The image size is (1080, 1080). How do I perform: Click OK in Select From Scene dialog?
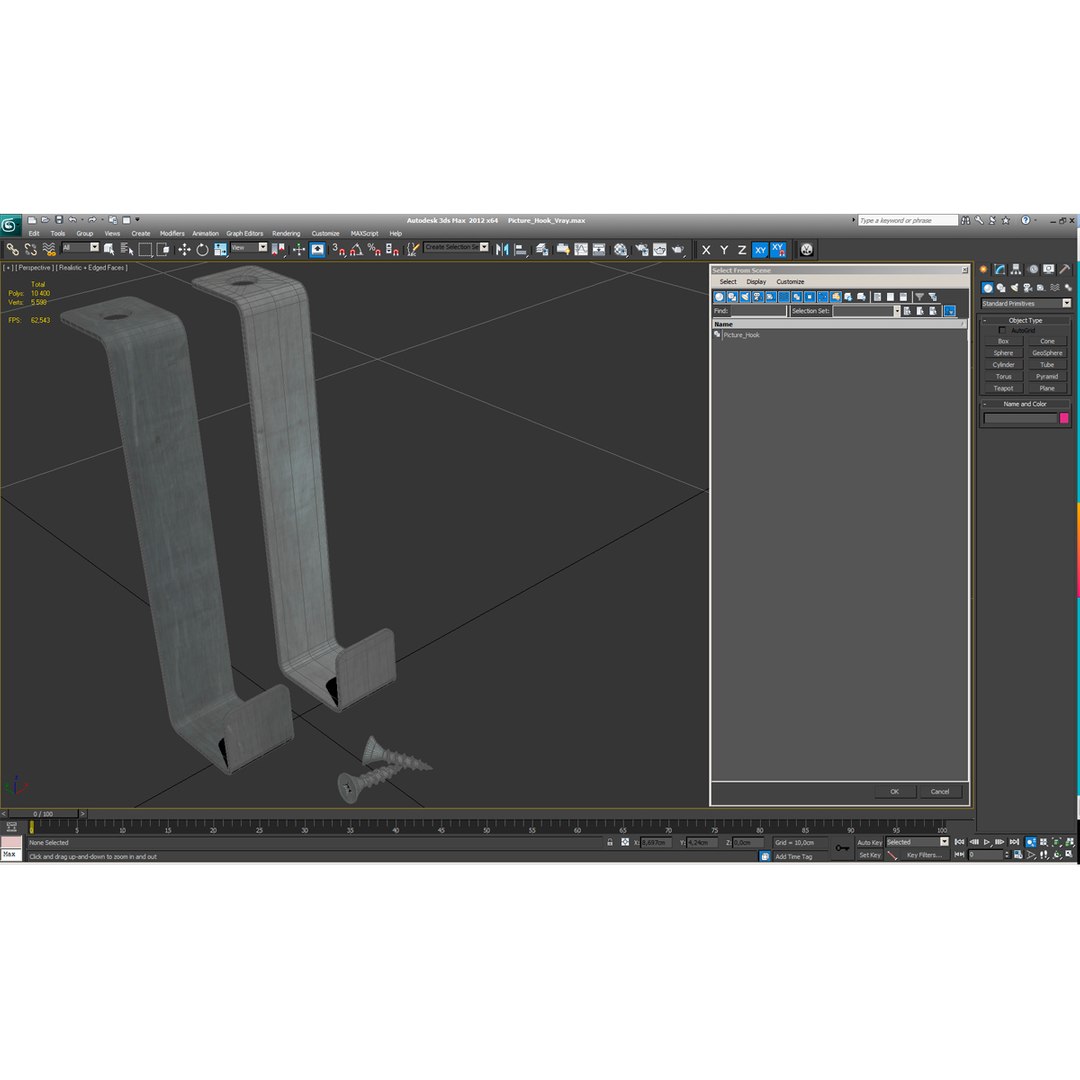895,791
